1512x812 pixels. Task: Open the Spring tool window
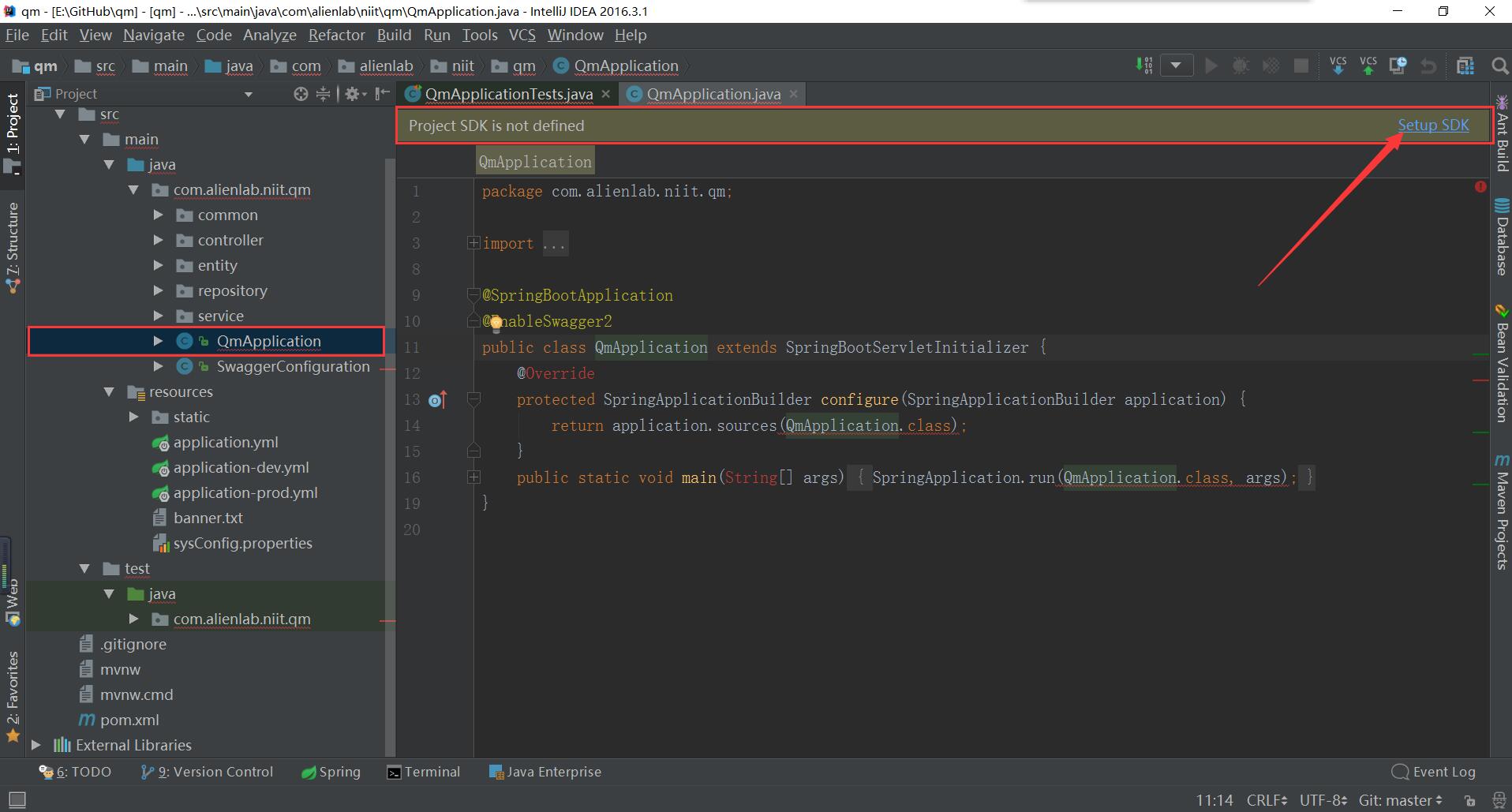(x=331, y=772)
